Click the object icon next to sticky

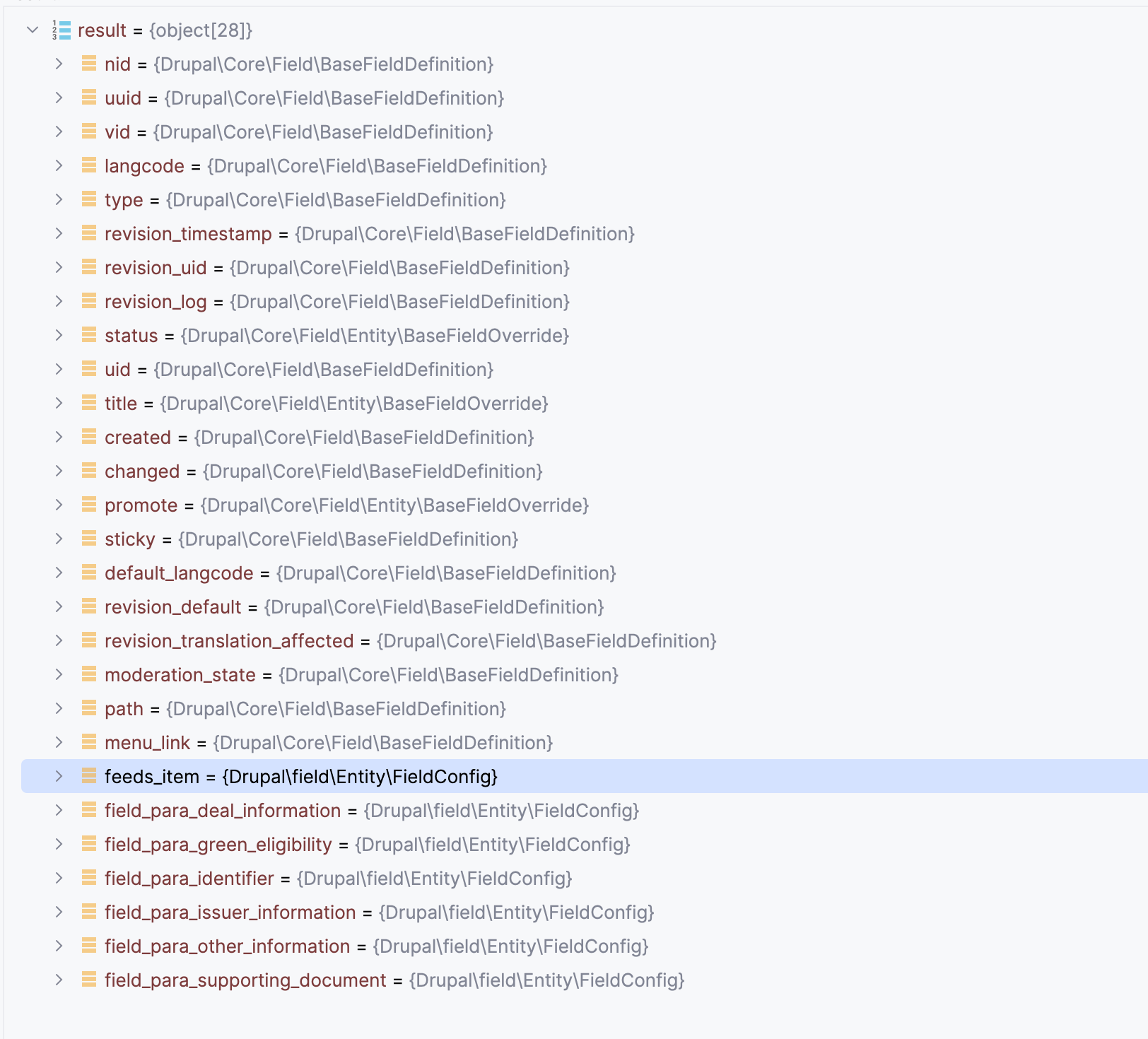coord(89,539)
